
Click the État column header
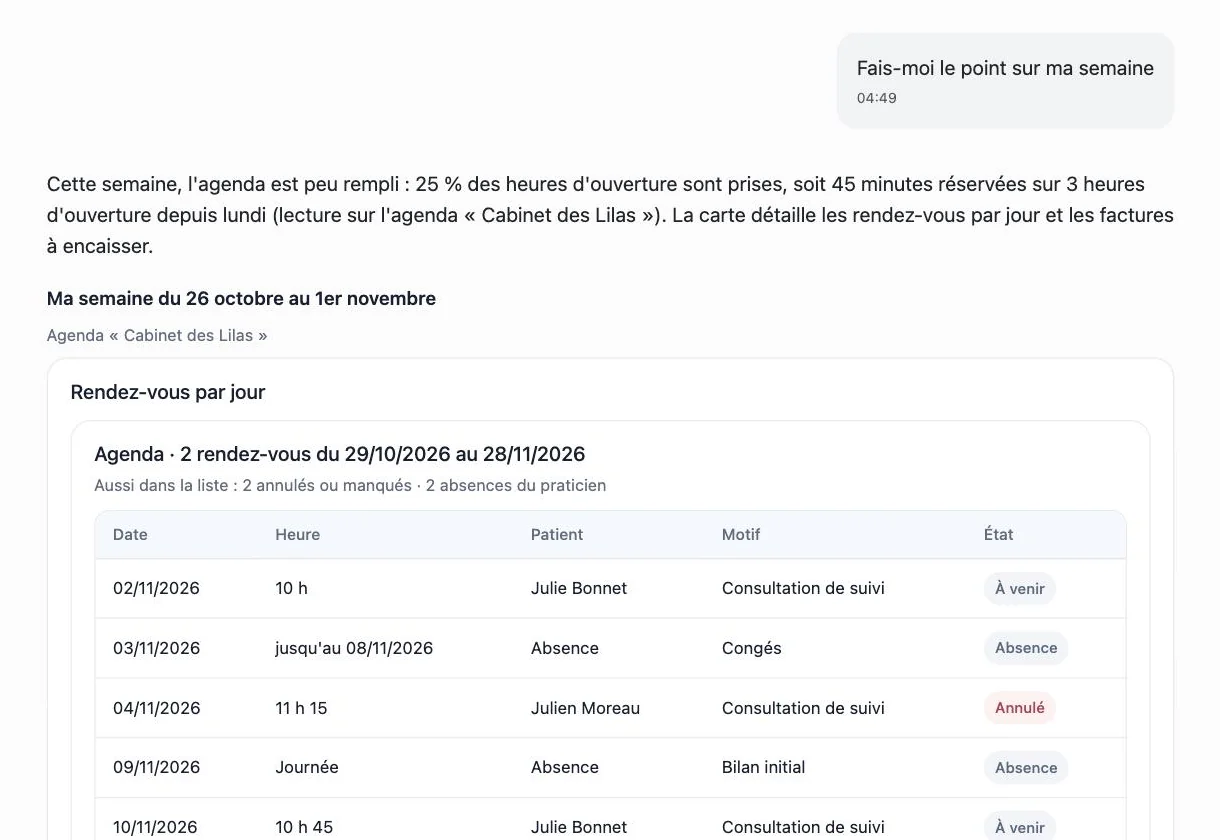[999, 534]
